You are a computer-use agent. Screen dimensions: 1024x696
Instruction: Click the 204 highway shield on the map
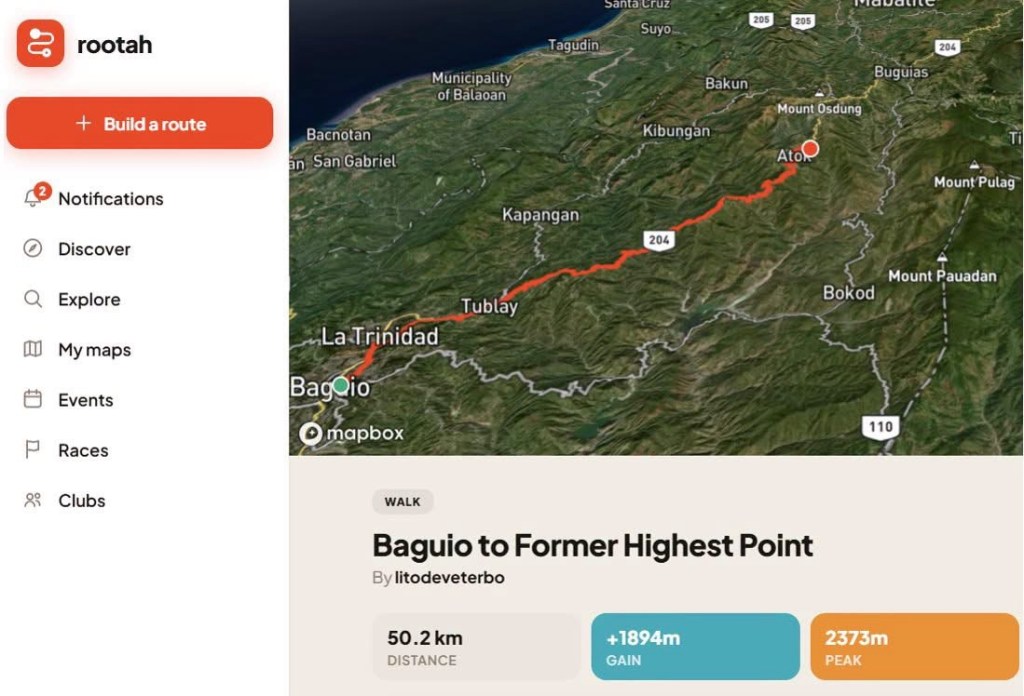pos(658,240)
